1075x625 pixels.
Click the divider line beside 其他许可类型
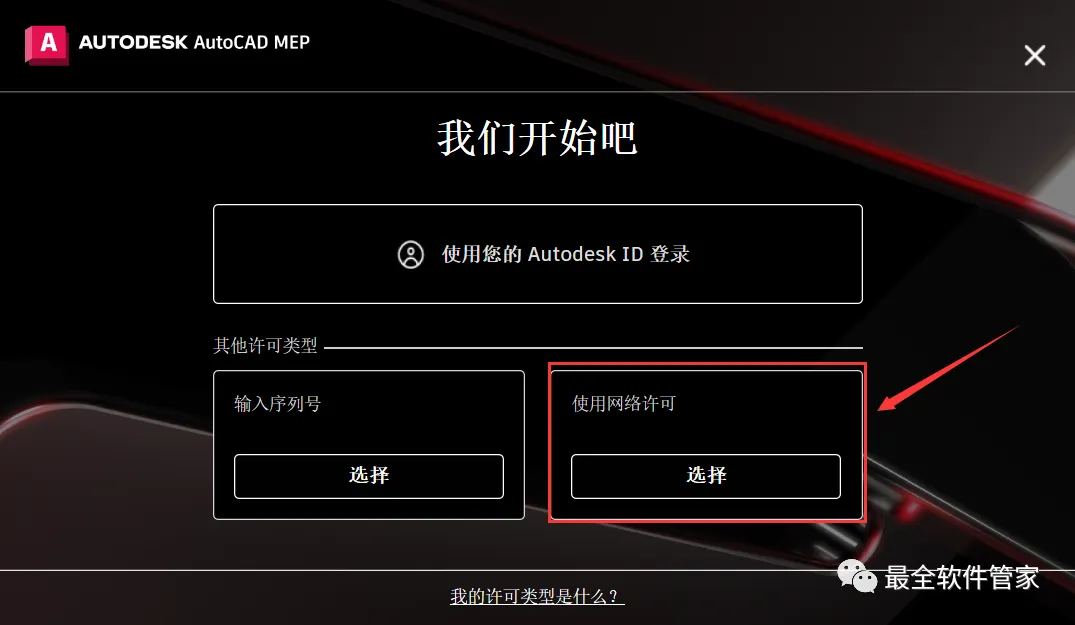tap(593, 347)
